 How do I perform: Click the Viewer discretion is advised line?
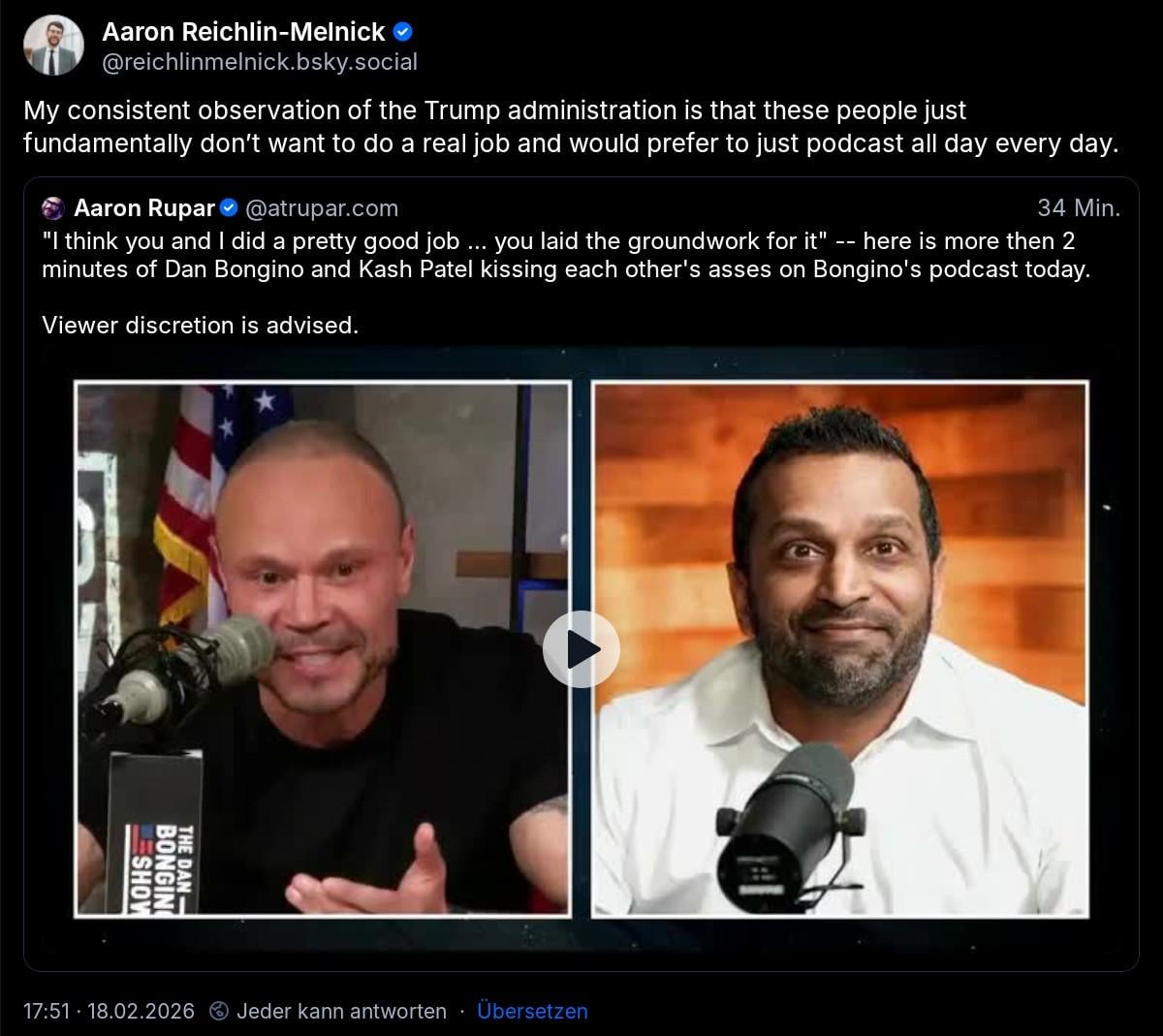point(200,326)
